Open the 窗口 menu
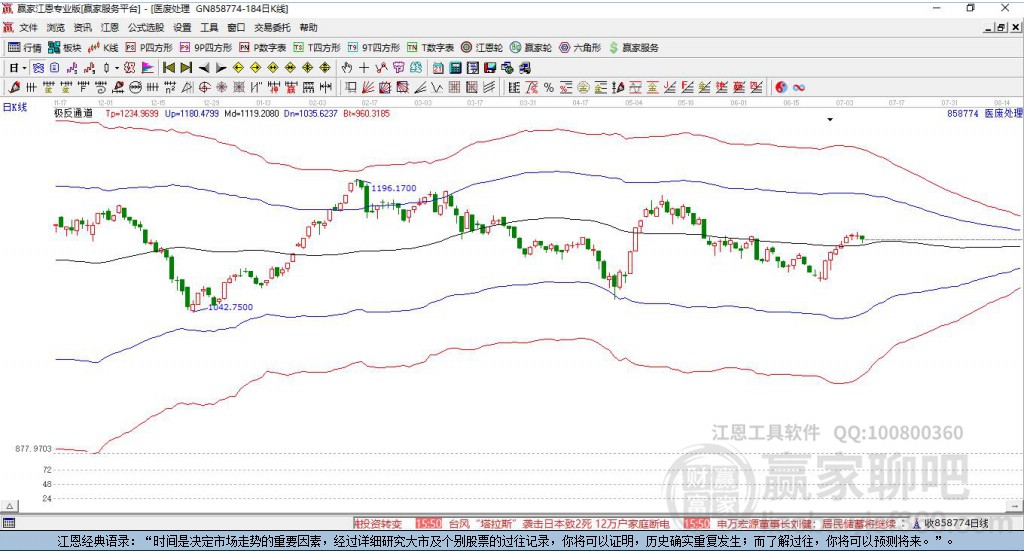 pyautogui.click(x=236, y=27)
